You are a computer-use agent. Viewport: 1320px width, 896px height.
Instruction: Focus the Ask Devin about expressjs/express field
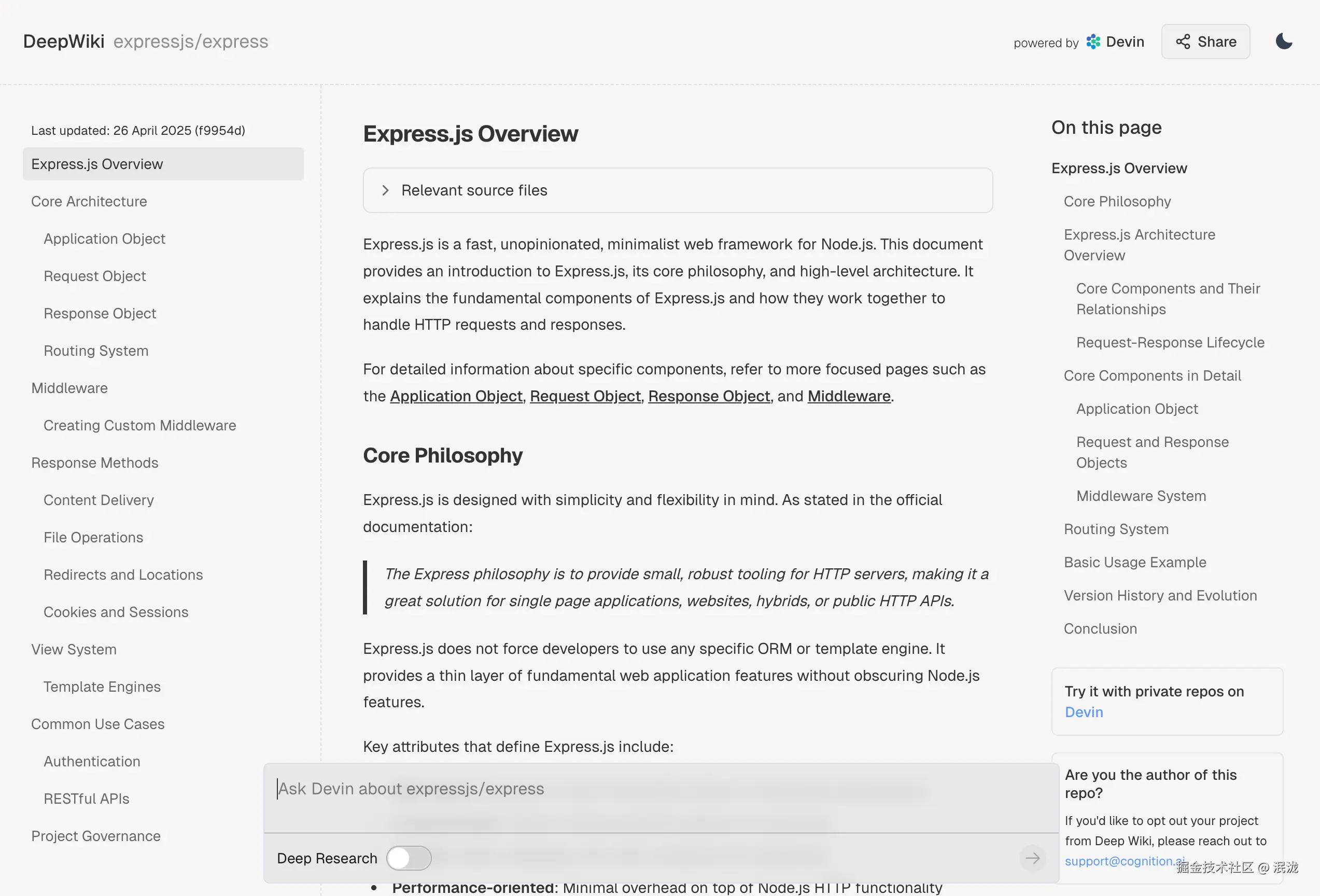(x=661, y=797)
